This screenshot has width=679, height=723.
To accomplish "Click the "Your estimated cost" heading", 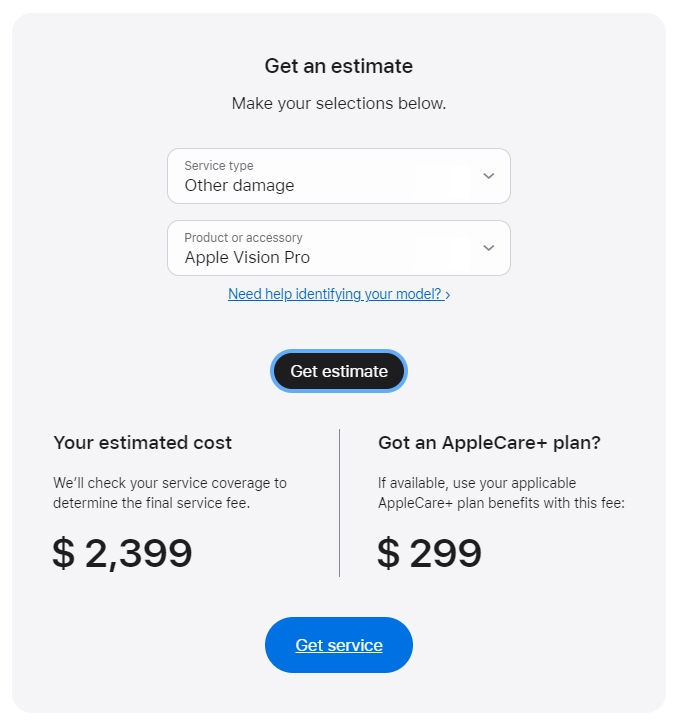I will (142, 442).
